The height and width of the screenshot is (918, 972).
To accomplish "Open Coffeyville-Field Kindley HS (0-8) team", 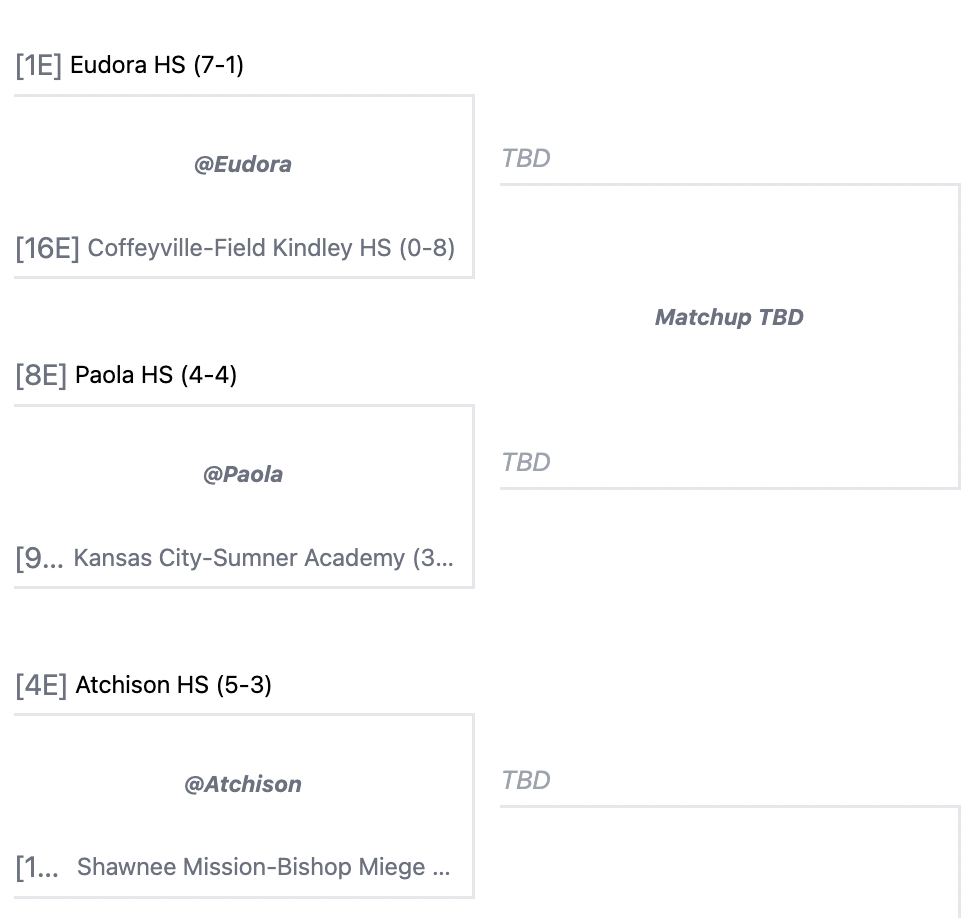I will point(271,248).
